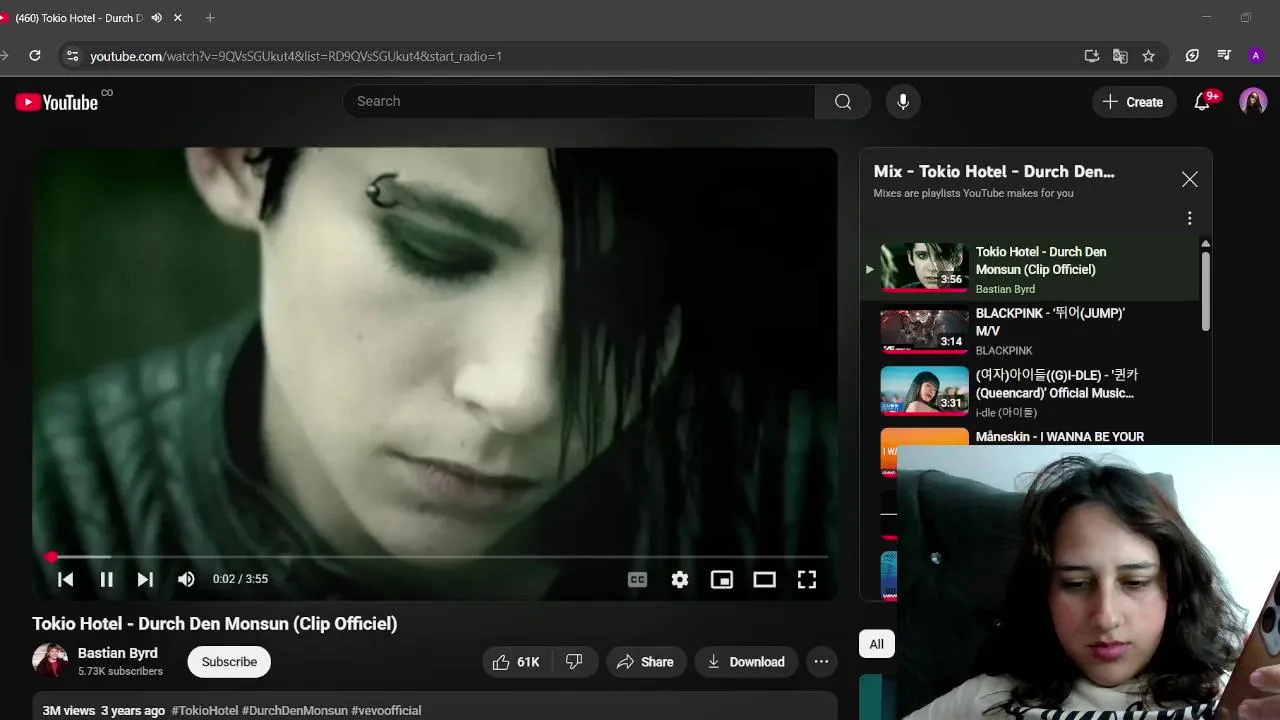1280x720 pixels.
Task: Toggle theater mode
Action: 764,579
